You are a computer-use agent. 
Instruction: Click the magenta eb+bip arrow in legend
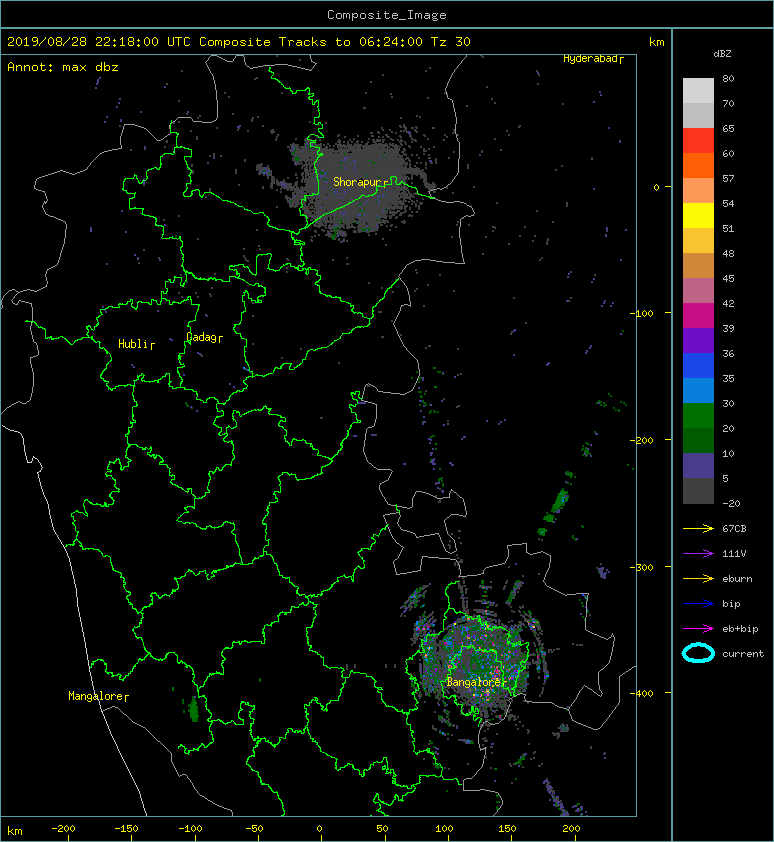click(698, 629)
